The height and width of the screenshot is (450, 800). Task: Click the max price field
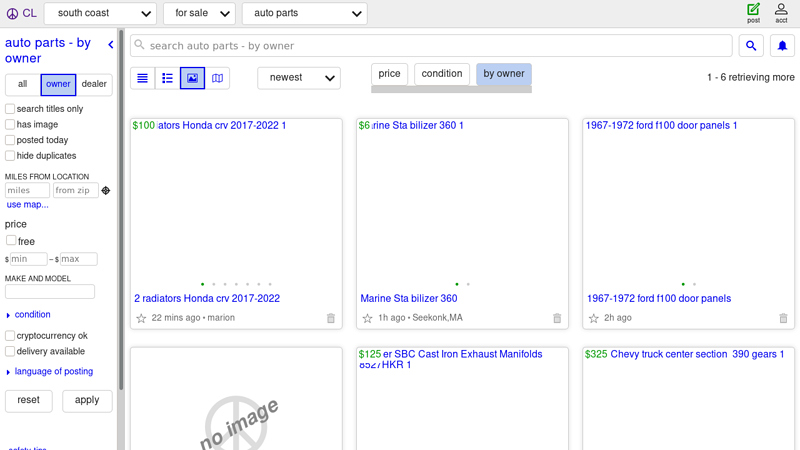[79, 259]
